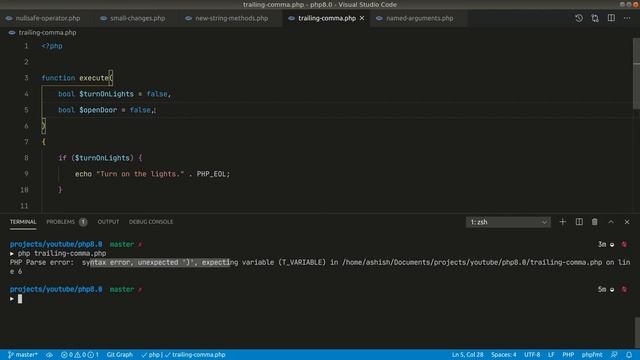Image resolution: width=640 pixels, height=360 pixels.
Task: Select the TERMINAL panel tab
Action: pyautogui.click(x=23, y=222)
